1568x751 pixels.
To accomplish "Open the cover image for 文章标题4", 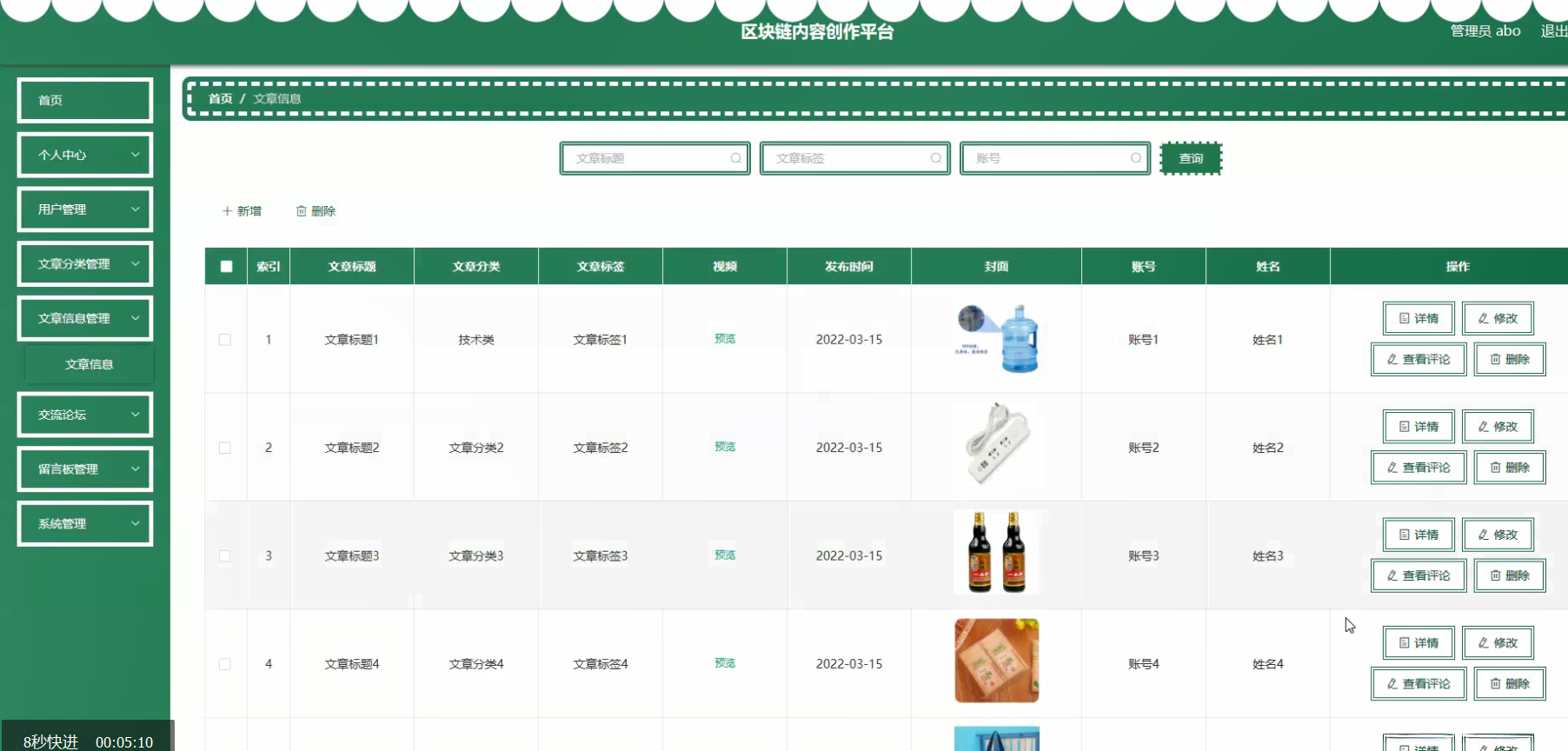I will click(997, 661).
